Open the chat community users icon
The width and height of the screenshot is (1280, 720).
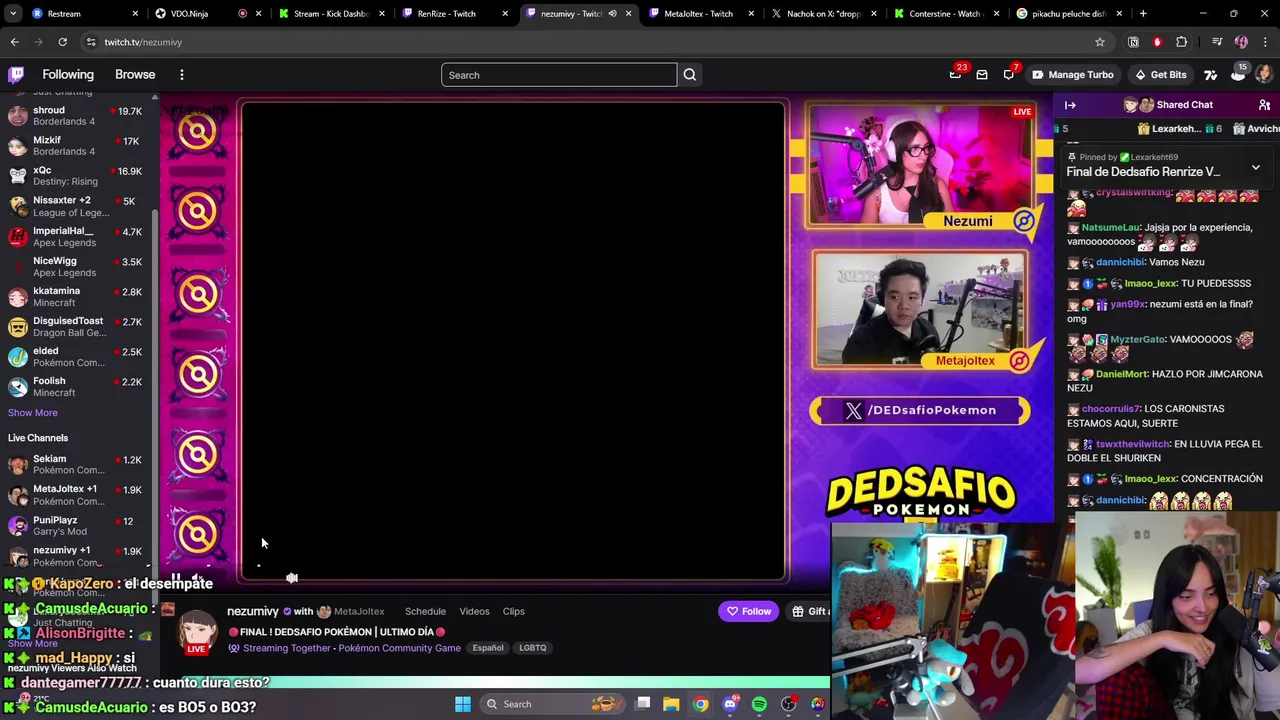1264,105
